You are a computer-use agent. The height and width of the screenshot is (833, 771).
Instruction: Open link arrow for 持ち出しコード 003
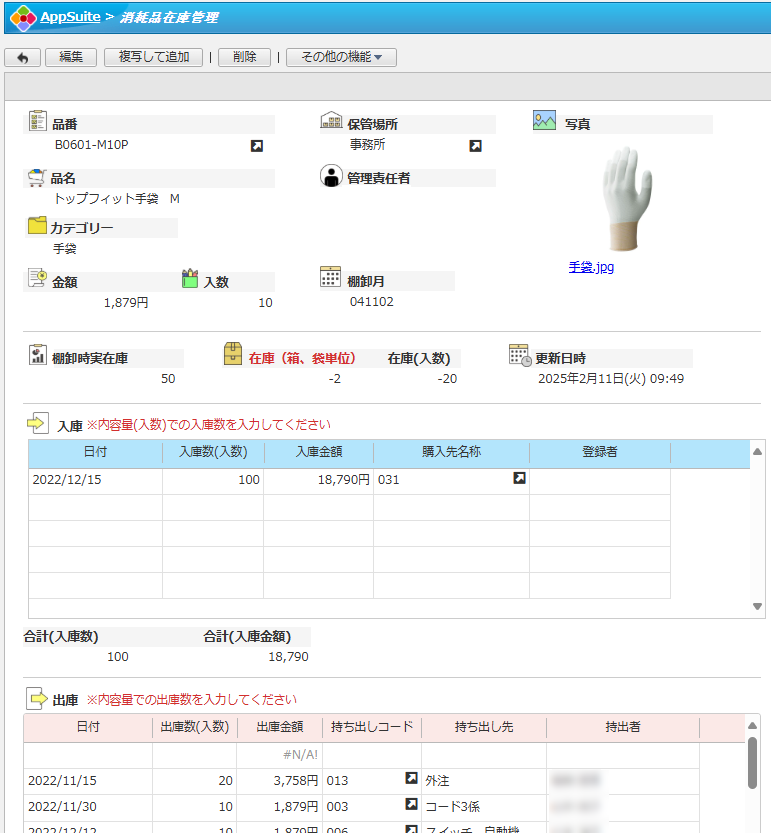[411, 804]
